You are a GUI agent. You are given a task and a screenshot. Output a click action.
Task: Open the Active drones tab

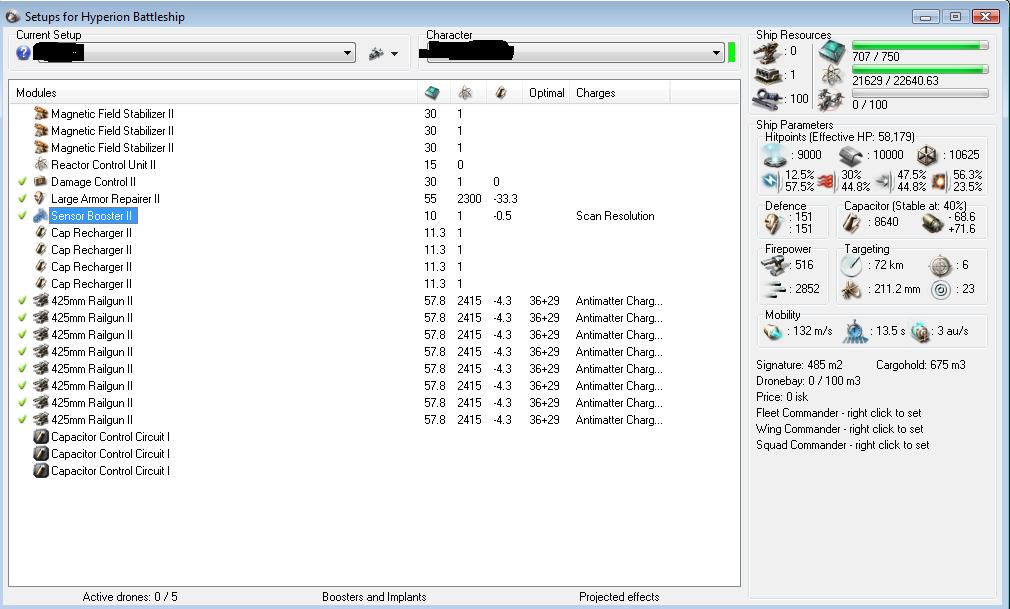(x=130, y=597)
